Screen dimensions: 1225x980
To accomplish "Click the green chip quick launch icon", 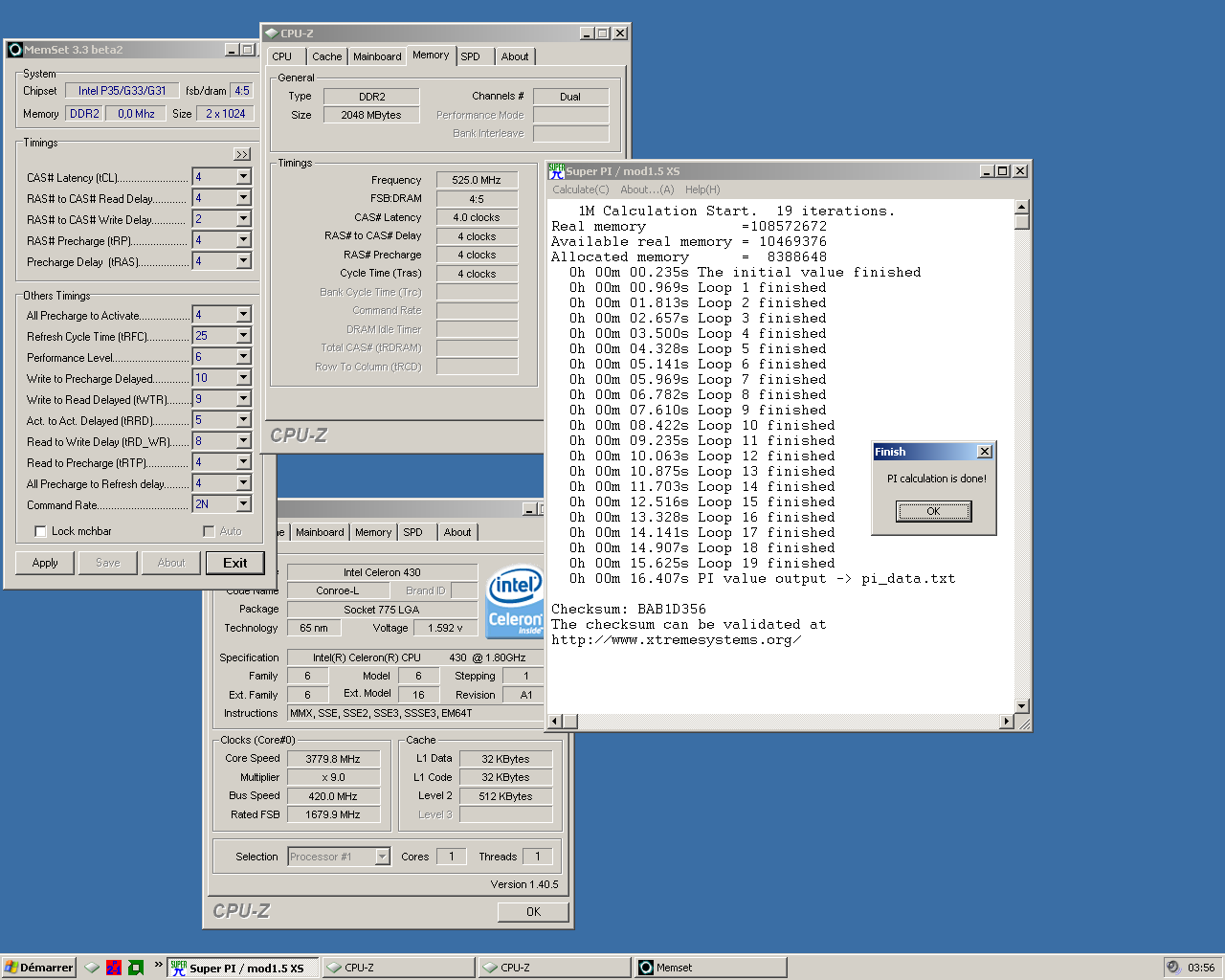I will [136, 968].
